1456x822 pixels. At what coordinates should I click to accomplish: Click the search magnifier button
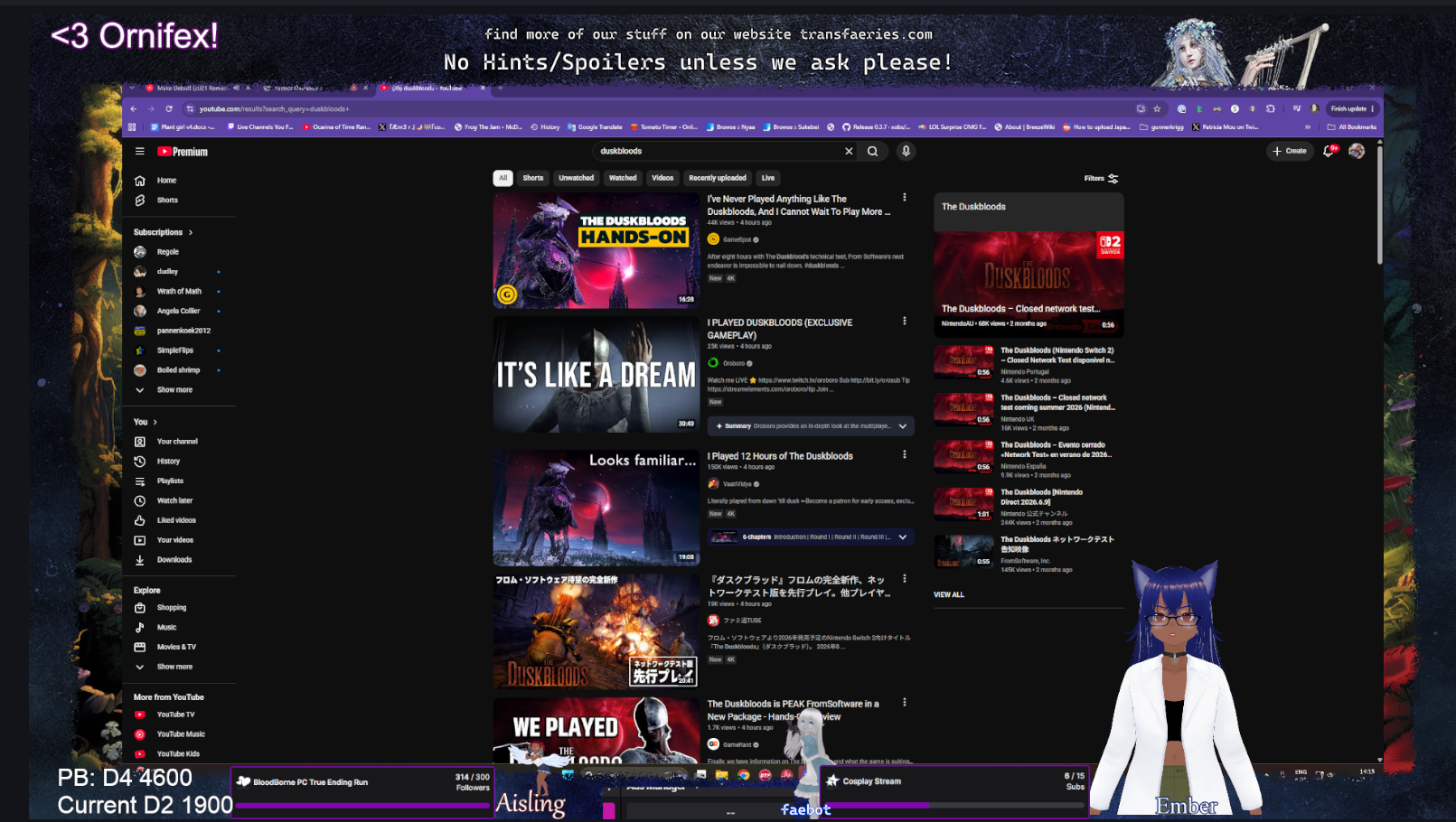[x=873, y=152]
